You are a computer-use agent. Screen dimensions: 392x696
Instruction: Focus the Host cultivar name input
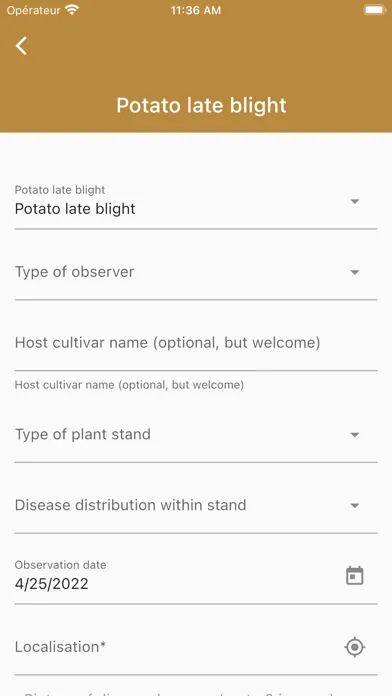click(x=196, y=343)
